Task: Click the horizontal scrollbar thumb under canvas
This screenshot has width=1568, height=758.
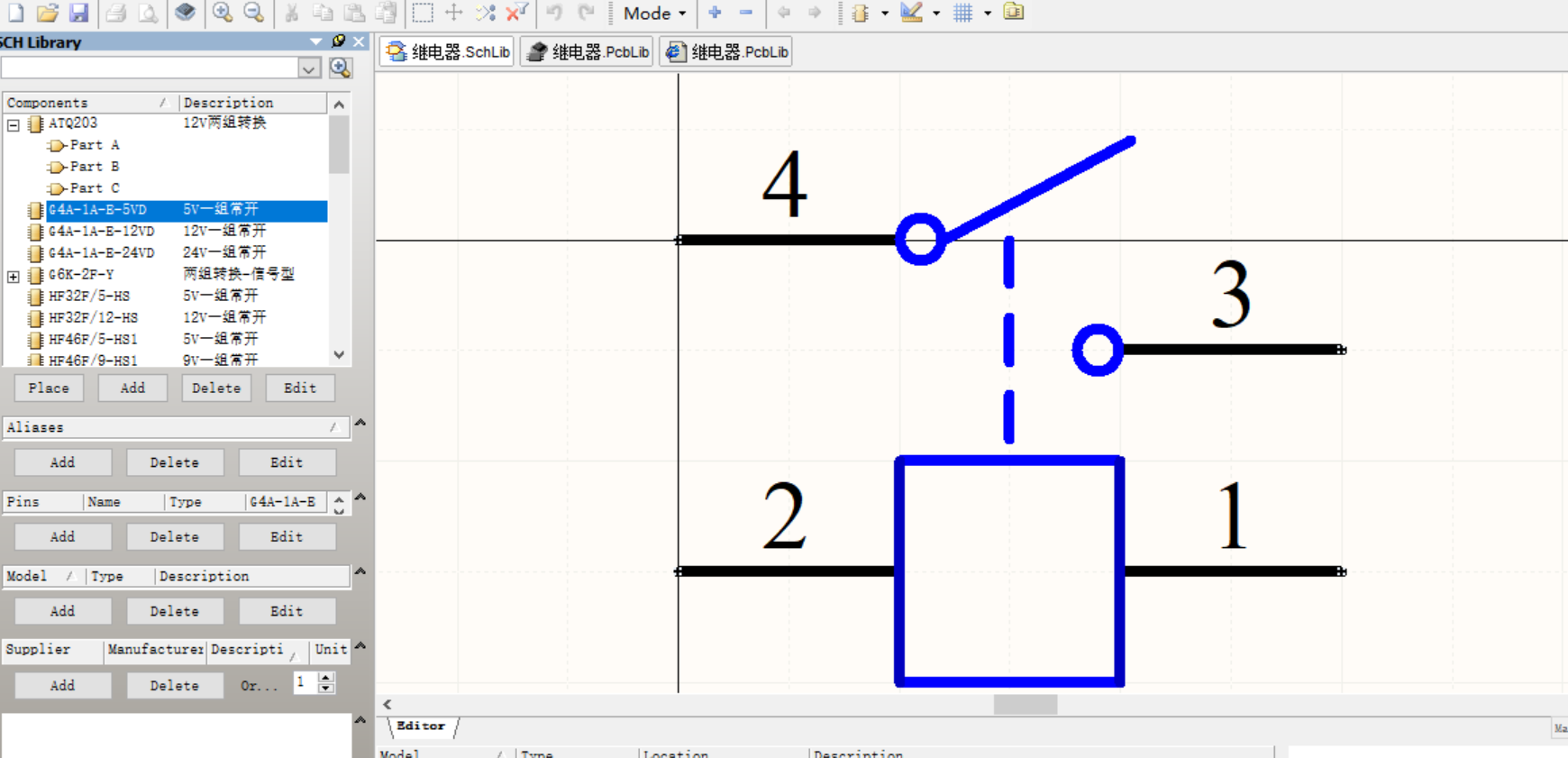Action: coord(1026,705)
